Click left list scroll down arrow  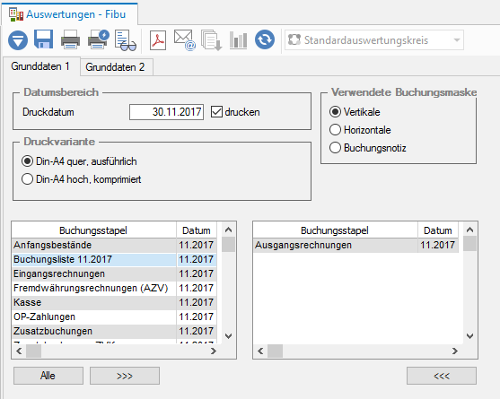click(x=228, y=336)
